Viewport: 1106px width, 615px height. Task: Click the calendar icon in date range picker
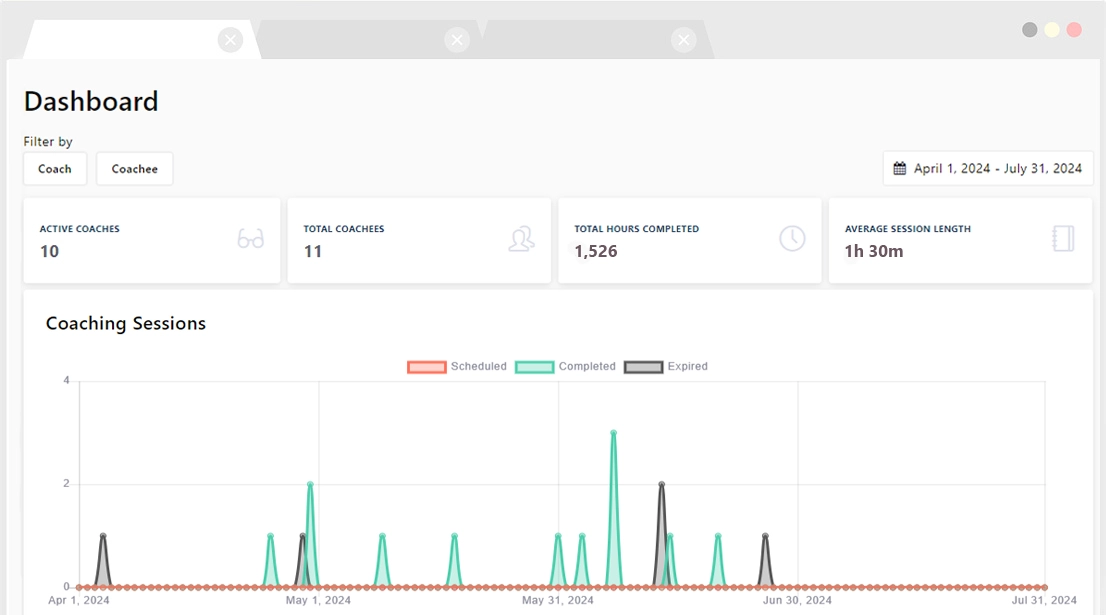pyautogui.click(x=900, y=169)
